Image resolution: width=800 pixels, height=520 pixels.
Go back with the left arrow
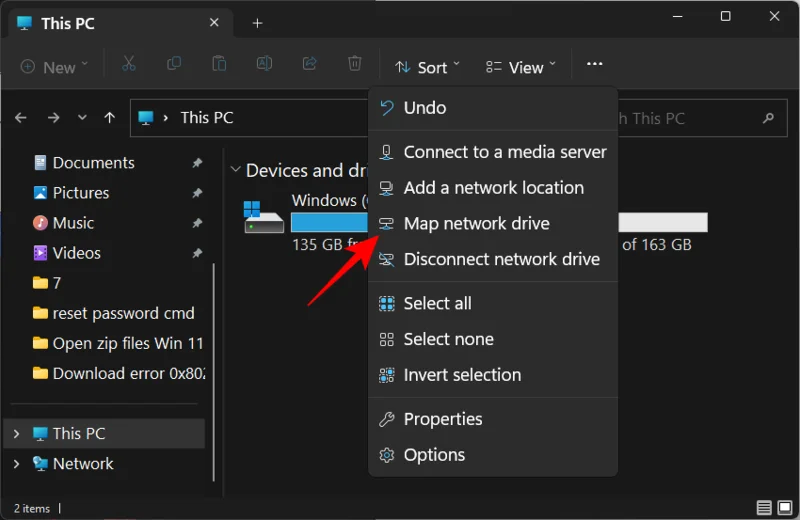pyautogui.click(x=21, y=118)
